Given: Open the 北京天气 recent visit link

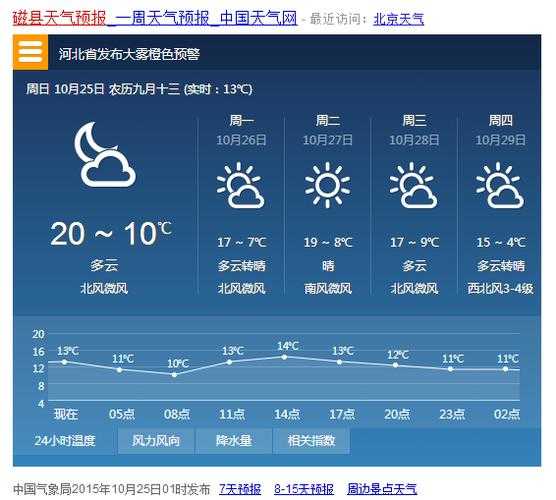Looking at the screenshot, I should pos(399,19).
